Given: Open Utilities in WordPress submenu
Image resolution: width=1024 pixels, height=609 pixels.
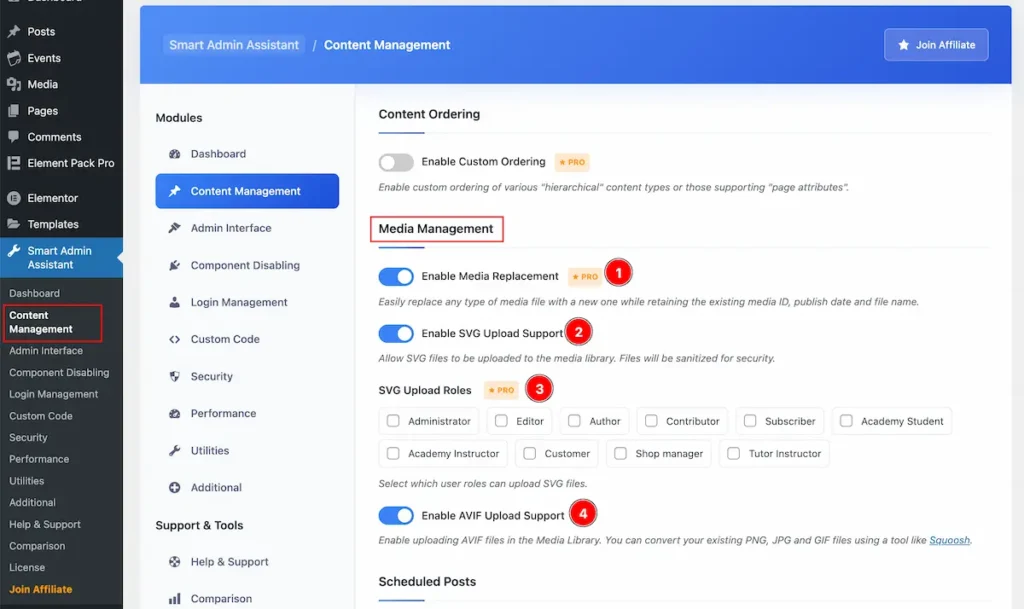Looking at the screenshot, I should point(27,481).
